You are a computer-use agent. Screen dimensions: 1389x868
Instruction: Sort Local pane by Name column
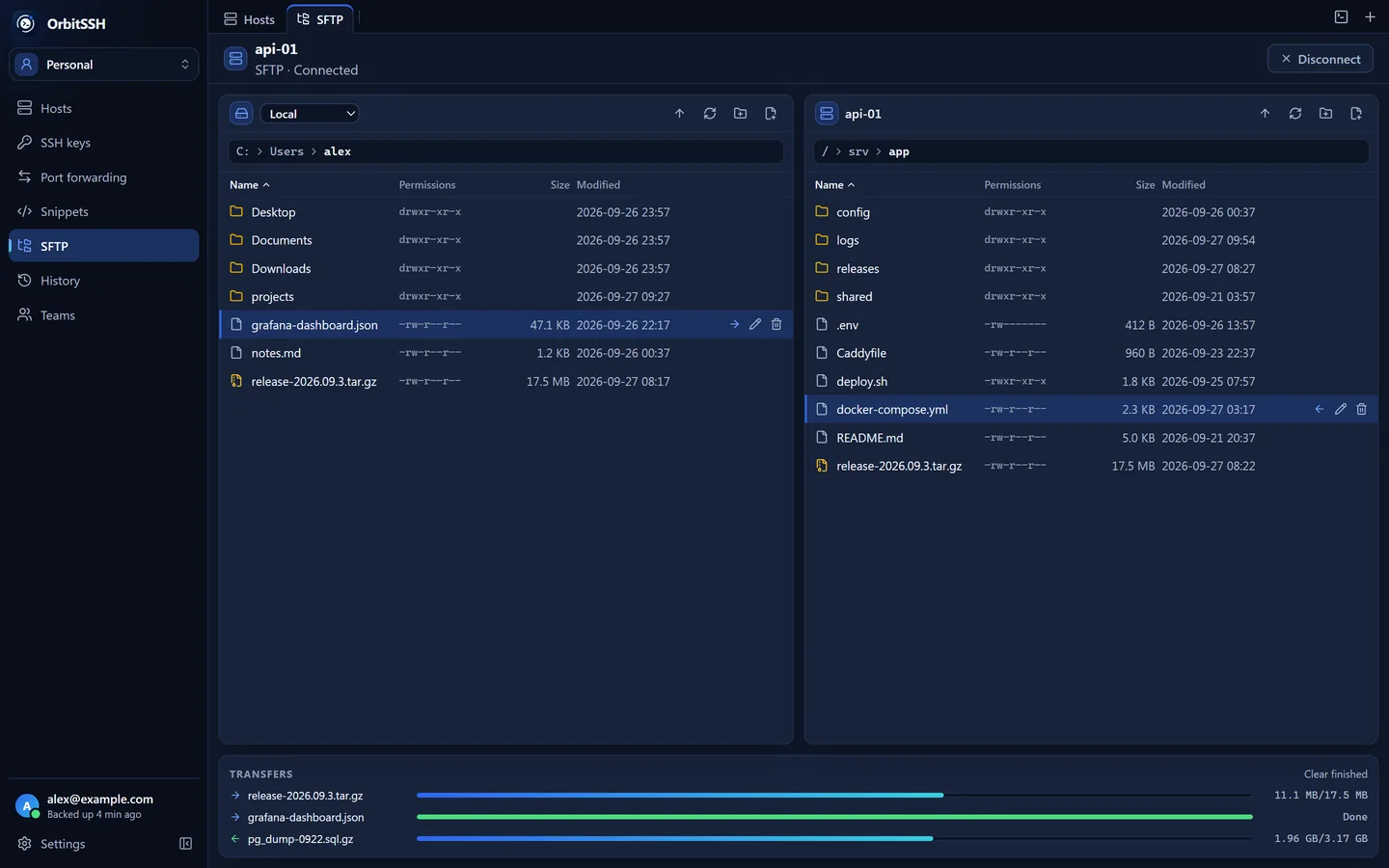click(x=250, y=185)
